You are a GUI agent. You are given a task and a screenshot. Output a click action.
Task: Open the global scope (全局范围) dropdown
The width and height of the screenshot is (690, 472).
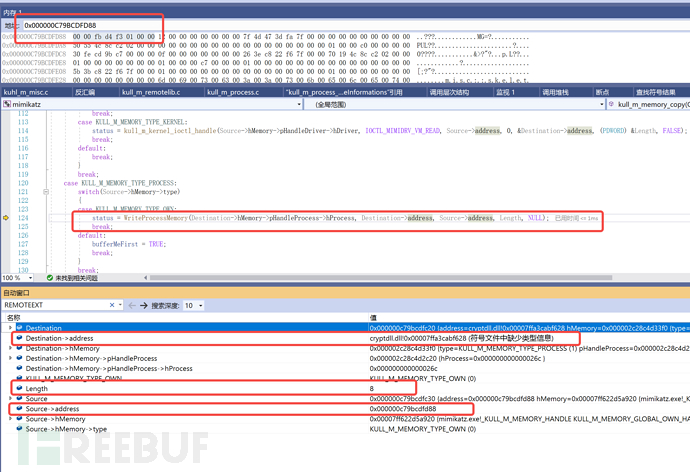pos(602,104)
